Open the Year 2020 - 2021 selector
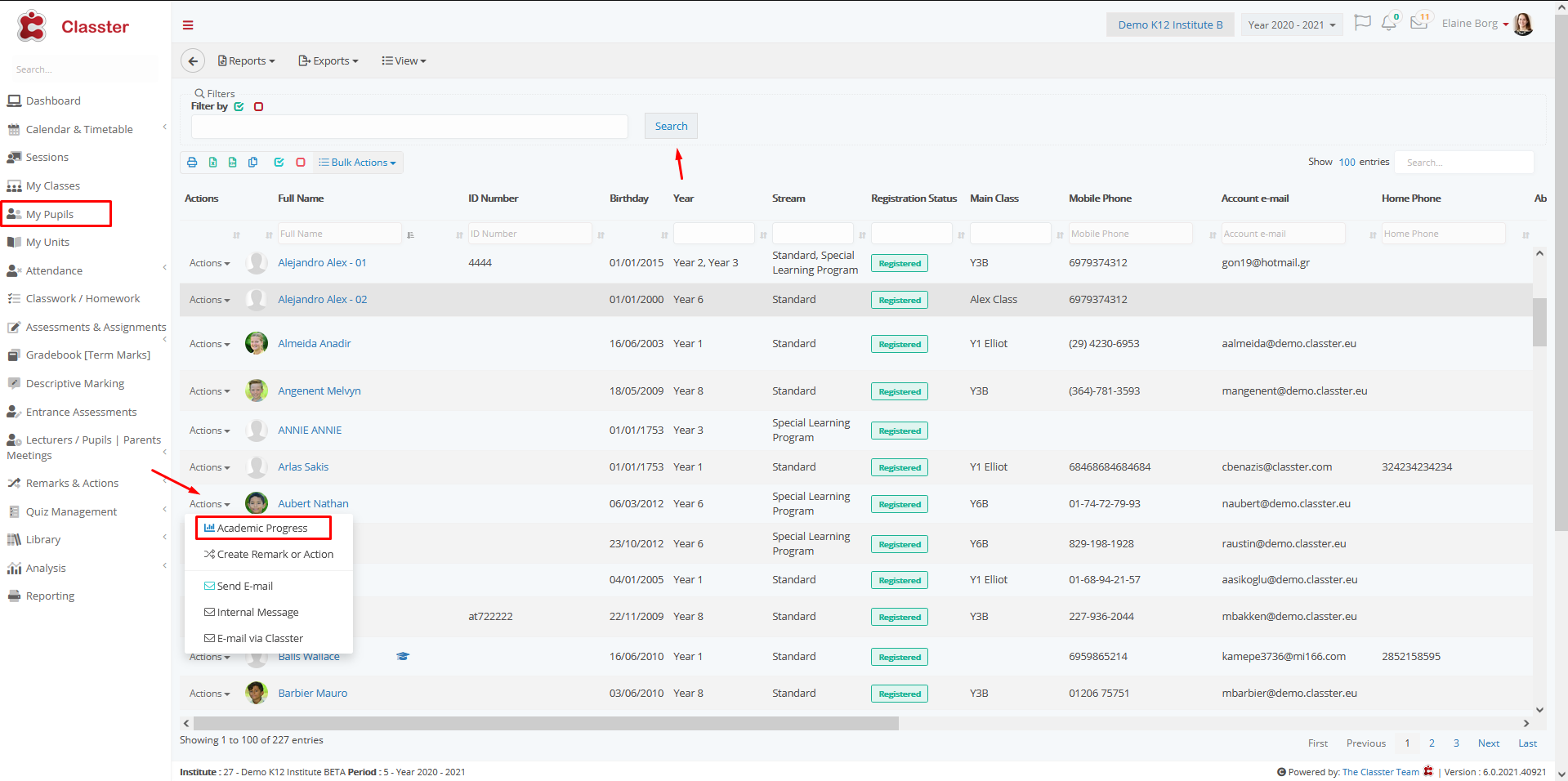The image size is (1568, 781). 1292,25
